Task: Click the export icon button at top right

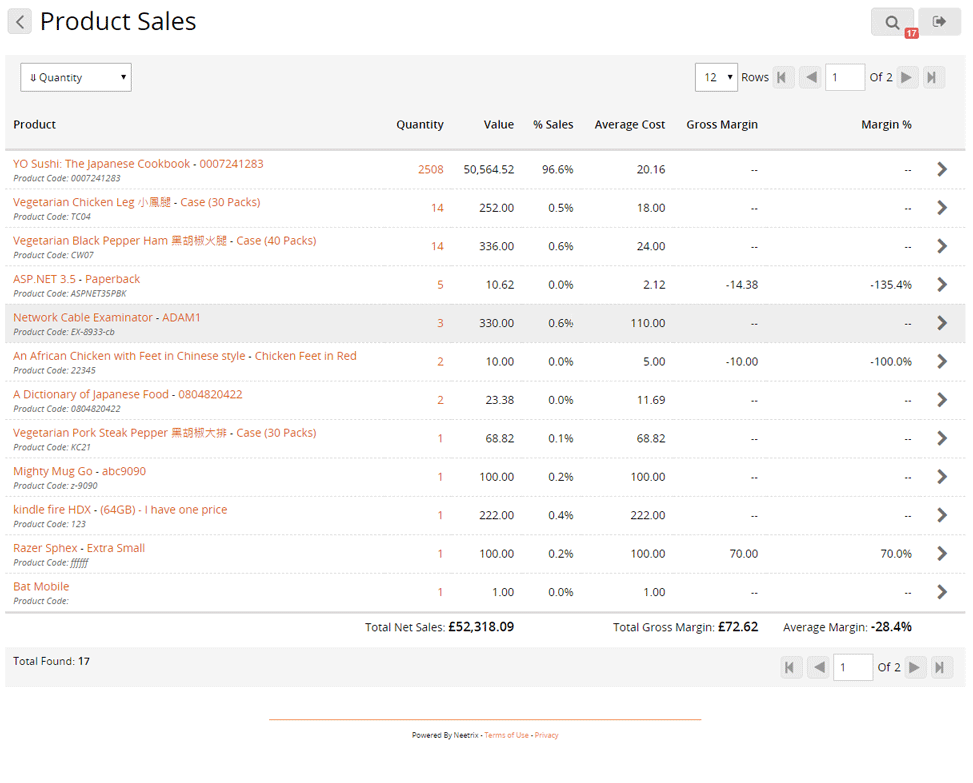Action: pos(939,21)
